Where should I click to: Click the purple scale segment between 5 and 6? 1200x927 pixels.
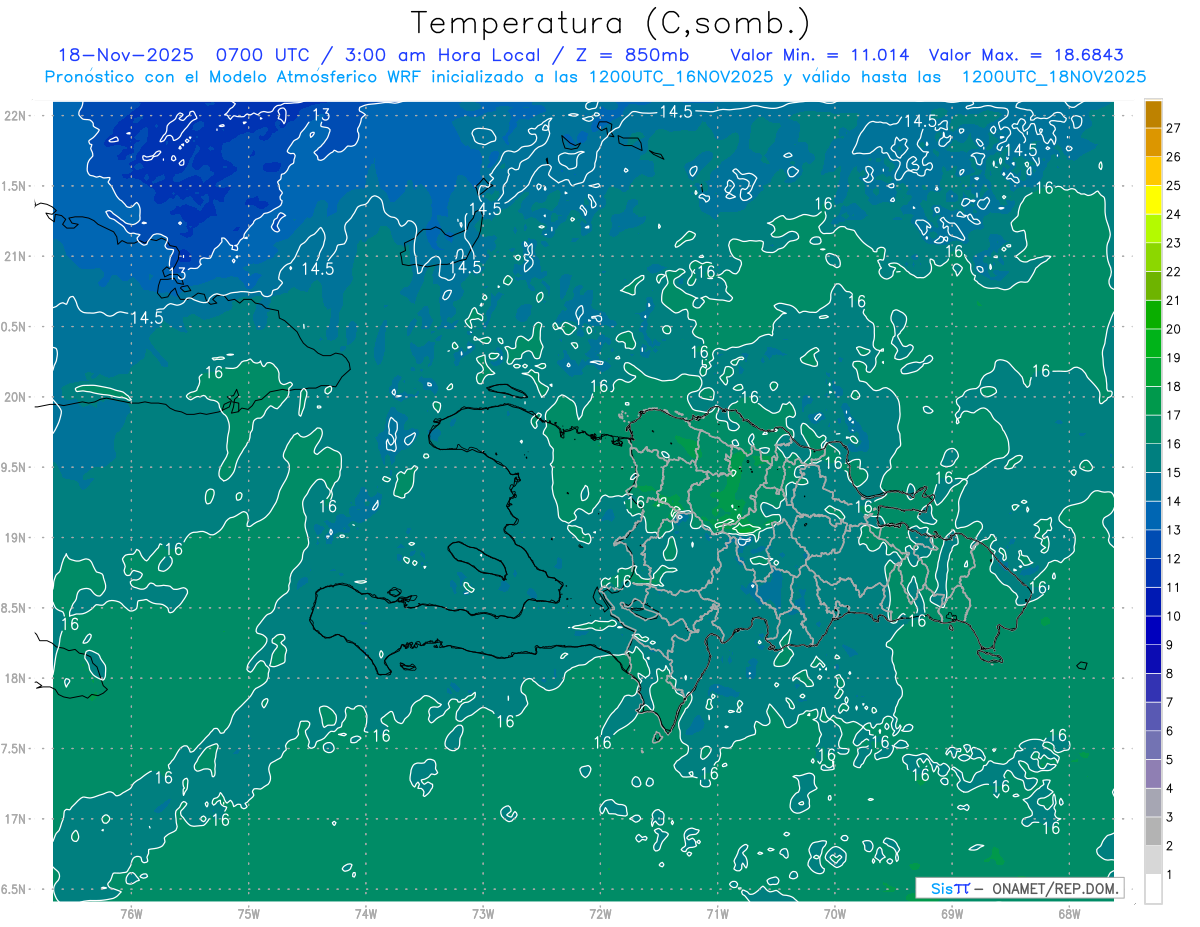[x=1153, y=746]
